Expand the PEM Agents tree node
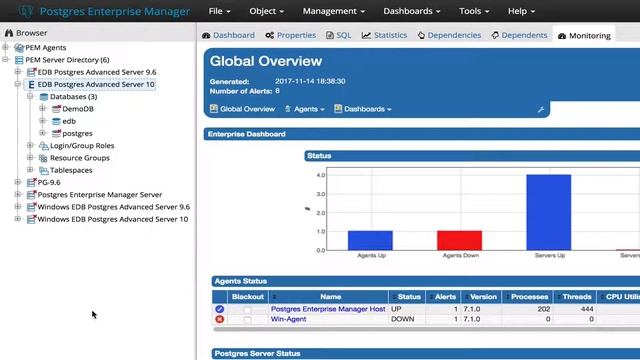The image size is (640, 360). pyautogui.click(x=6, y=47)
